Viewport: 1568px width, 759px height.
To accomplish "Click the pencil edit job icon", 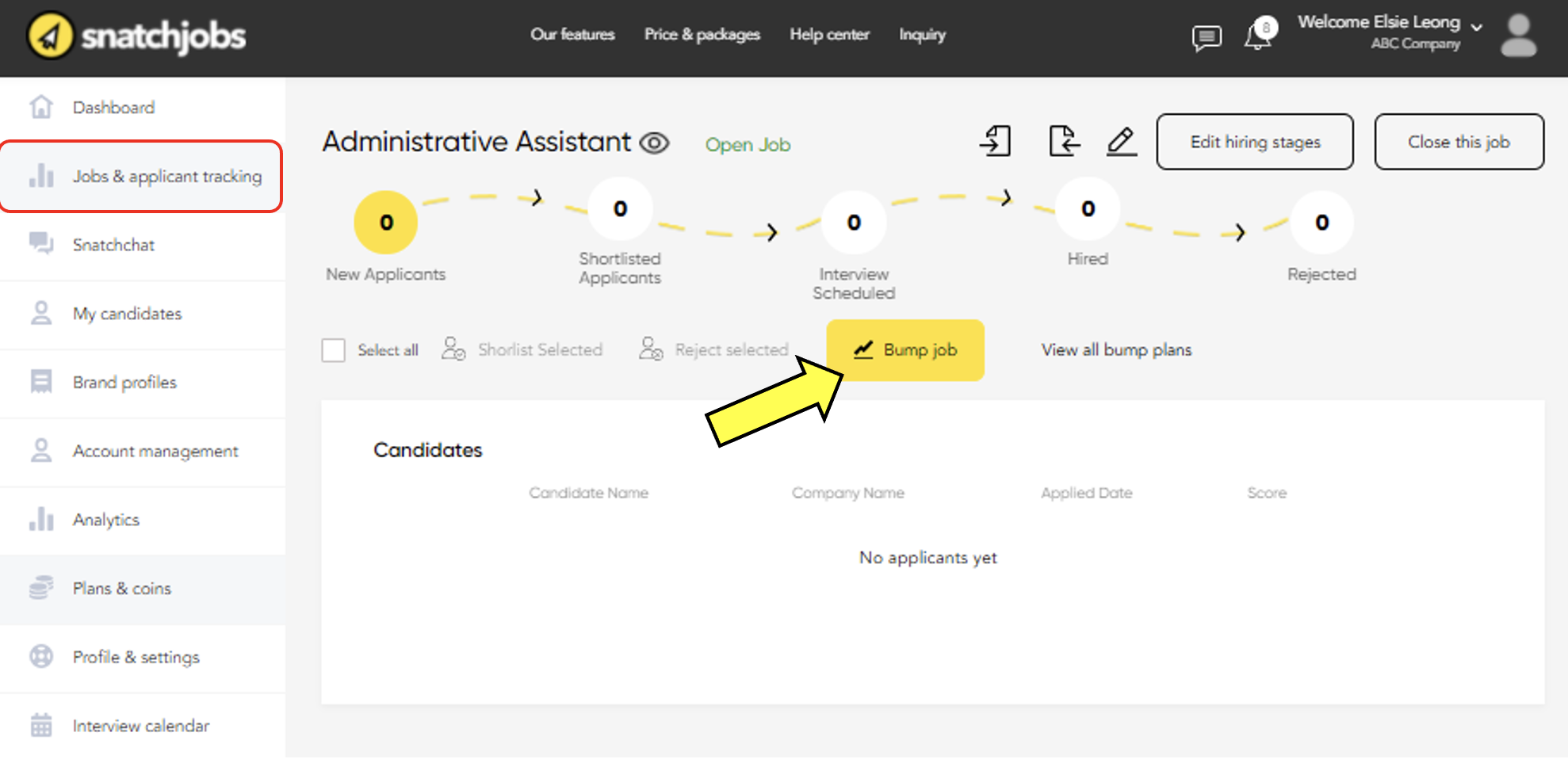I will pos(1121,142).
